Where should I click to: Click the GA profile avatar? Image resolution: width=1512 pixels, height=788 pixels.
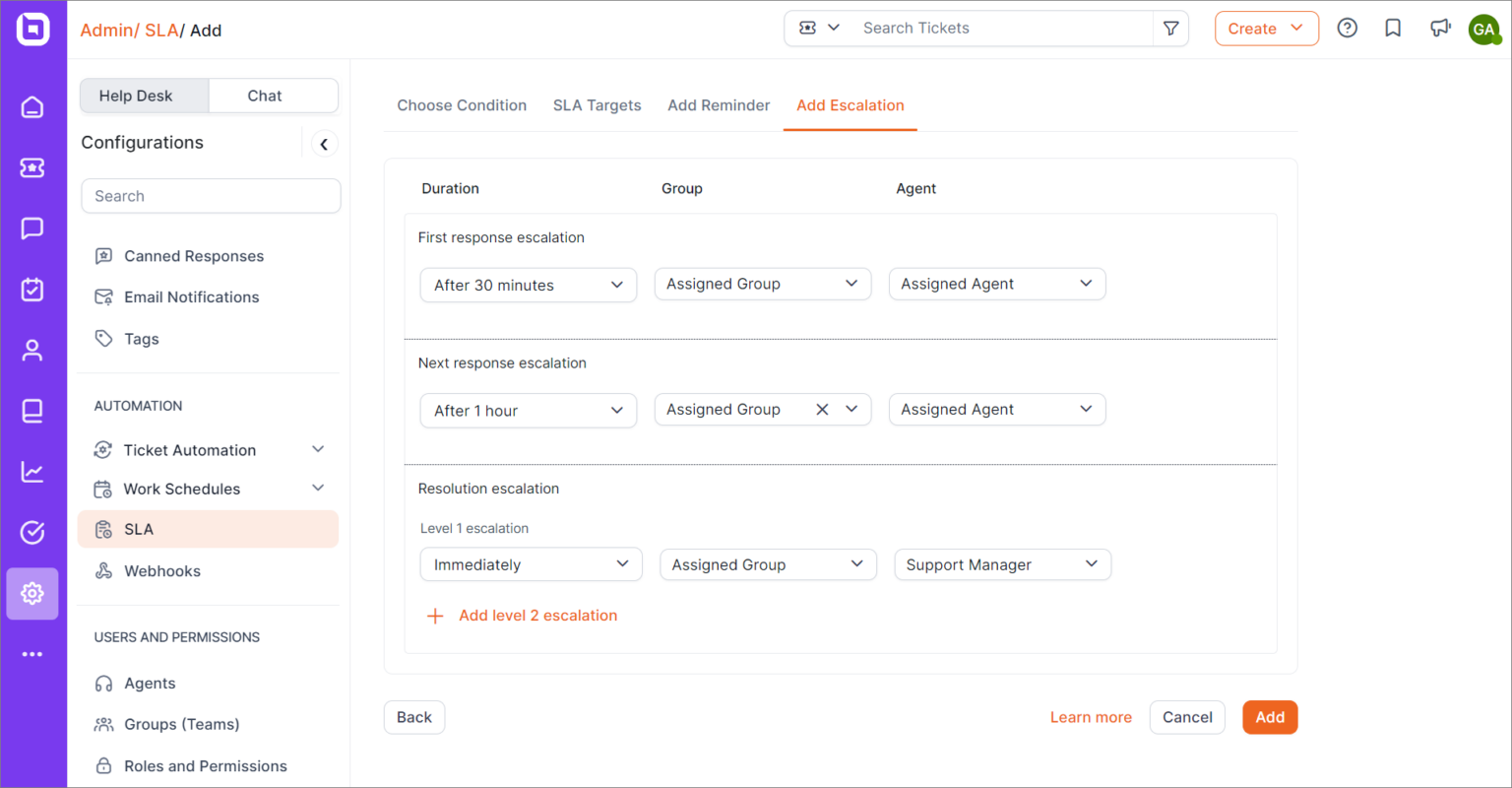(x=1484, y=29)
